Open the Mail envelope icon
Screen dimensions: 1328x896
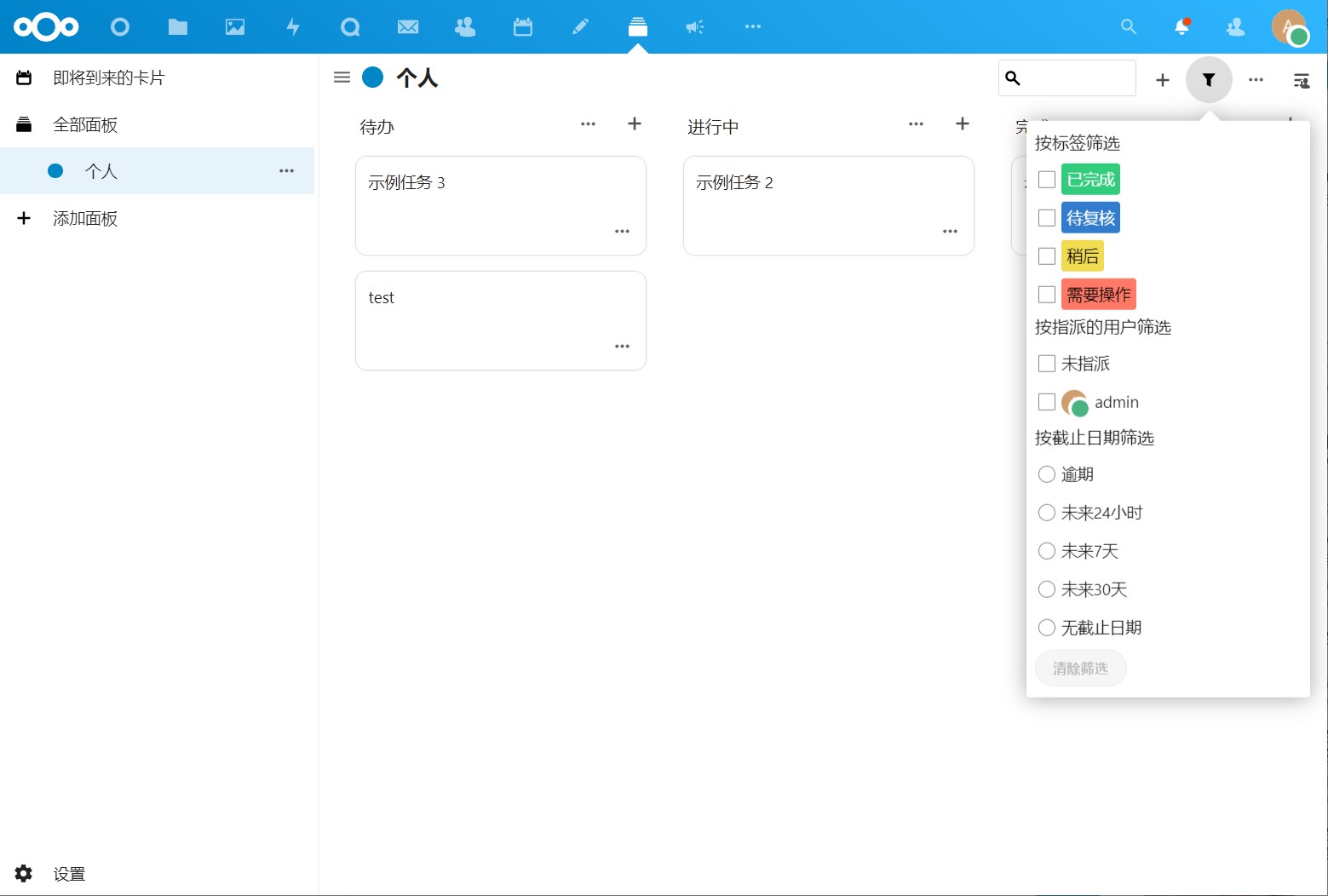(408, 27)
